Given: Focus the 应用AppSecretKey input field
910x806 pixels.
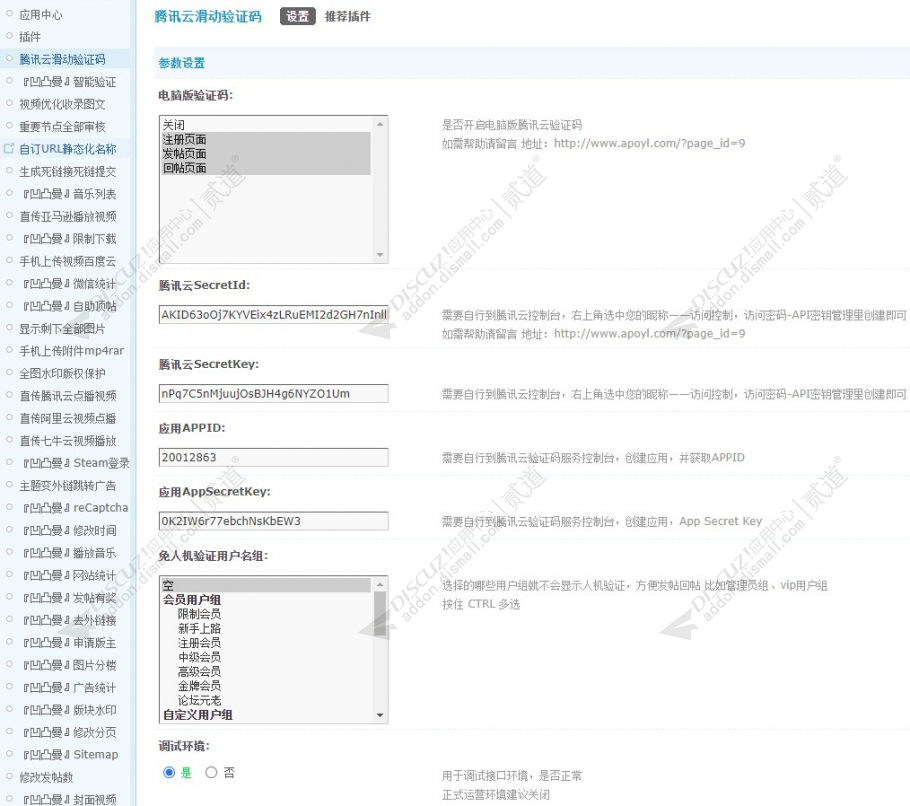Looking at the screenshot, I should tap(273, 521).
